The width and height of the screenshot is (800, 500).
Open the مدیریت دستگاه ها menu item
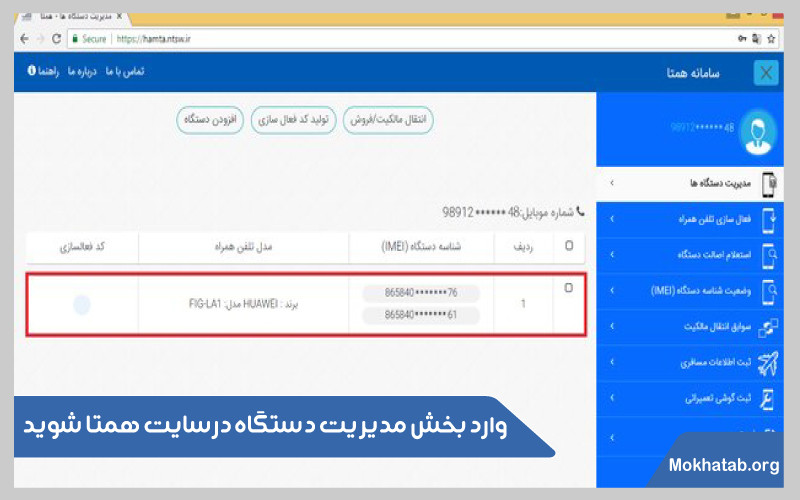point(690,184)
